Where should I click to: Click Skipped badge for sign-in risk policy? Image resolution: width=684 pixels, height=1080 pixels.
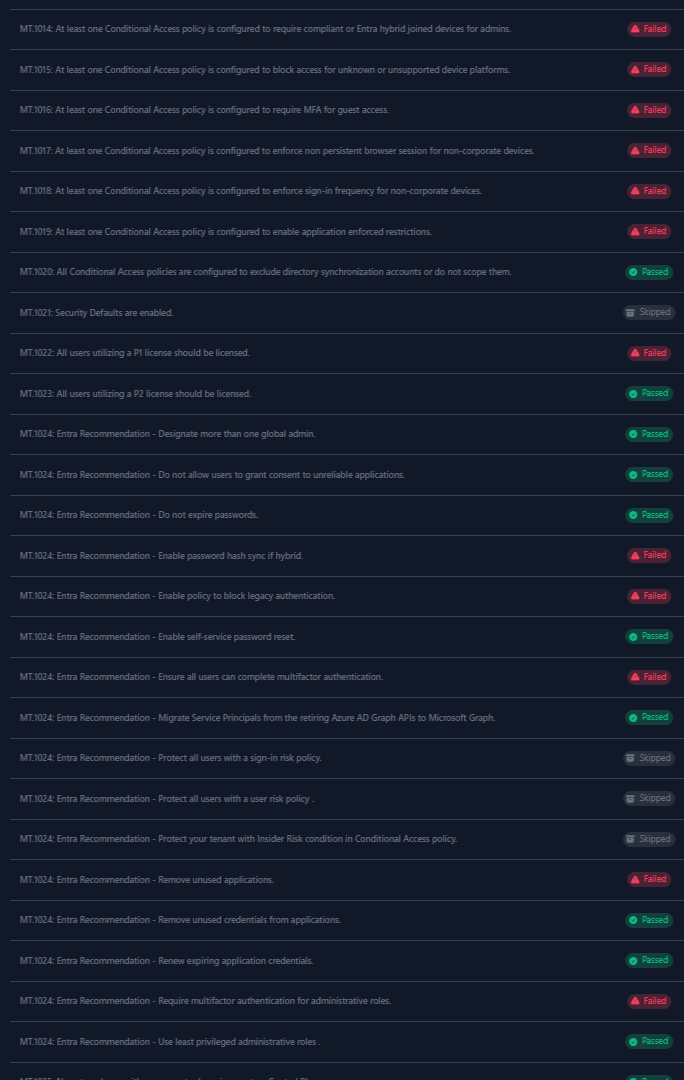(x=649, y=758)
